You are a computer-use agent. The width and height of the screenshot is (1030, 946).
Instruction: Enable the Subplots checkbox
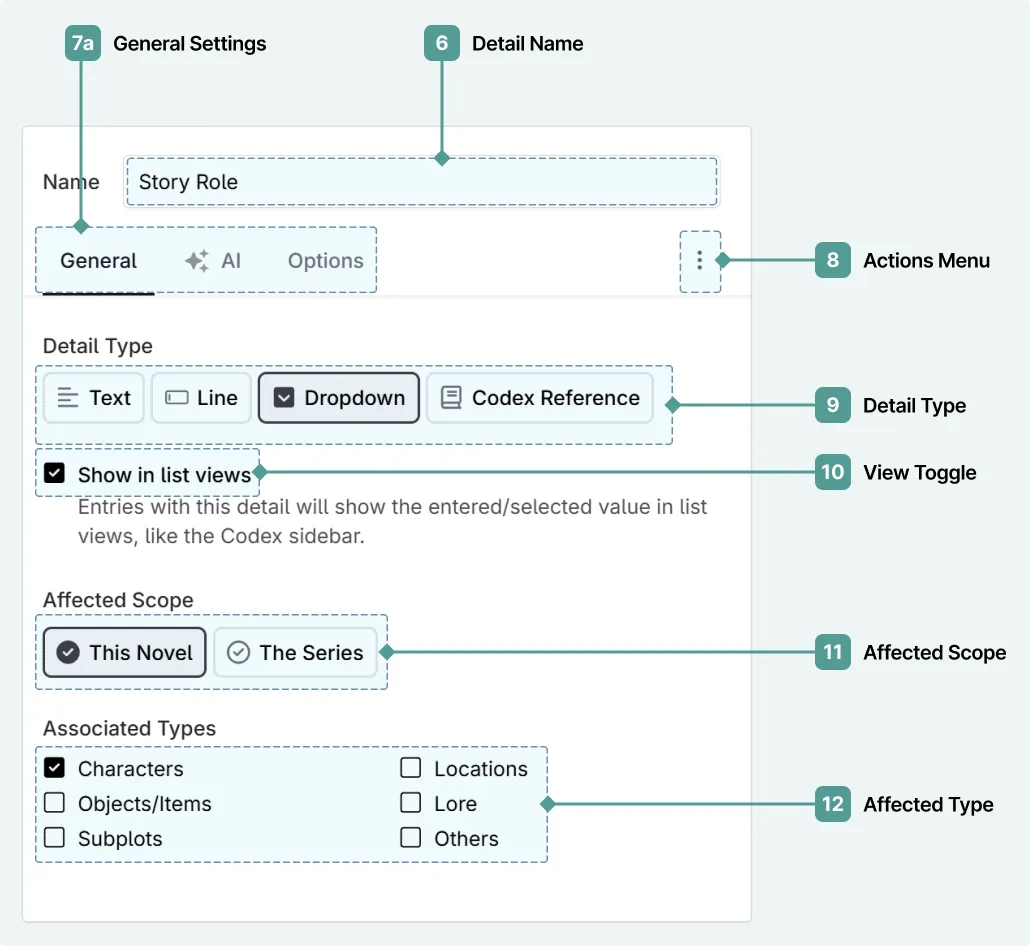click(55, 838)
